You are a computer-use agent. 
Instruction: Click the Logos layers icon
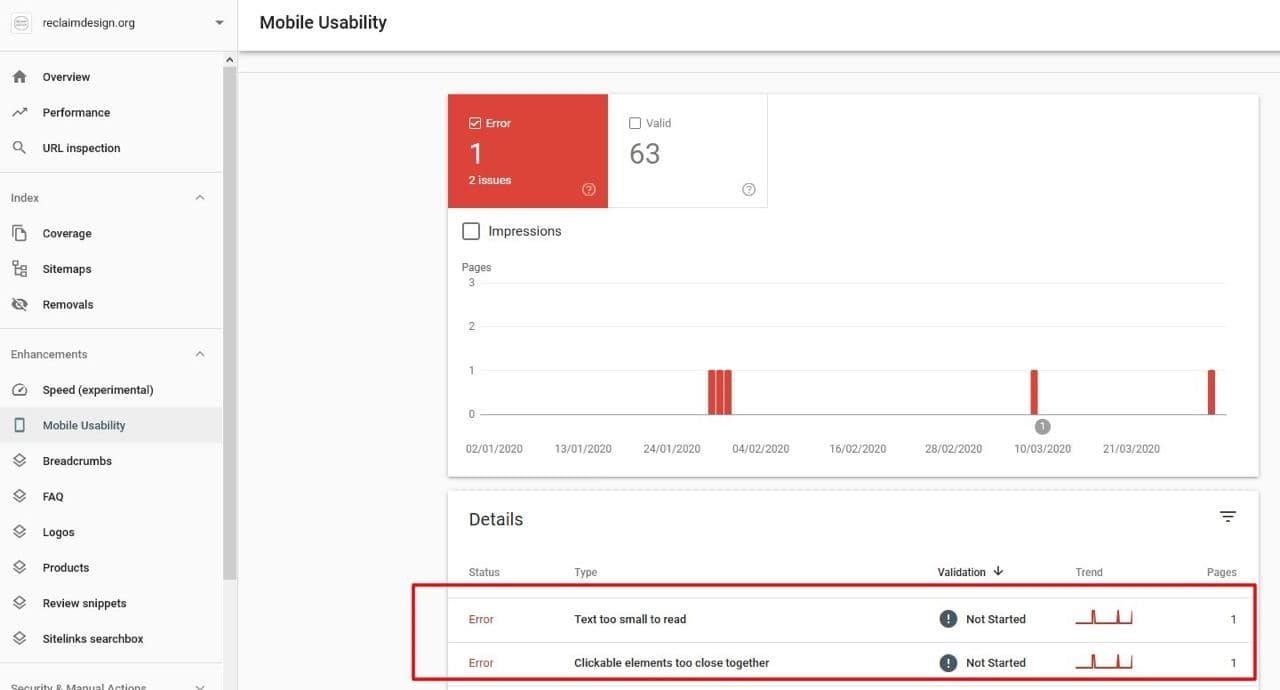(x=19, y=532)
